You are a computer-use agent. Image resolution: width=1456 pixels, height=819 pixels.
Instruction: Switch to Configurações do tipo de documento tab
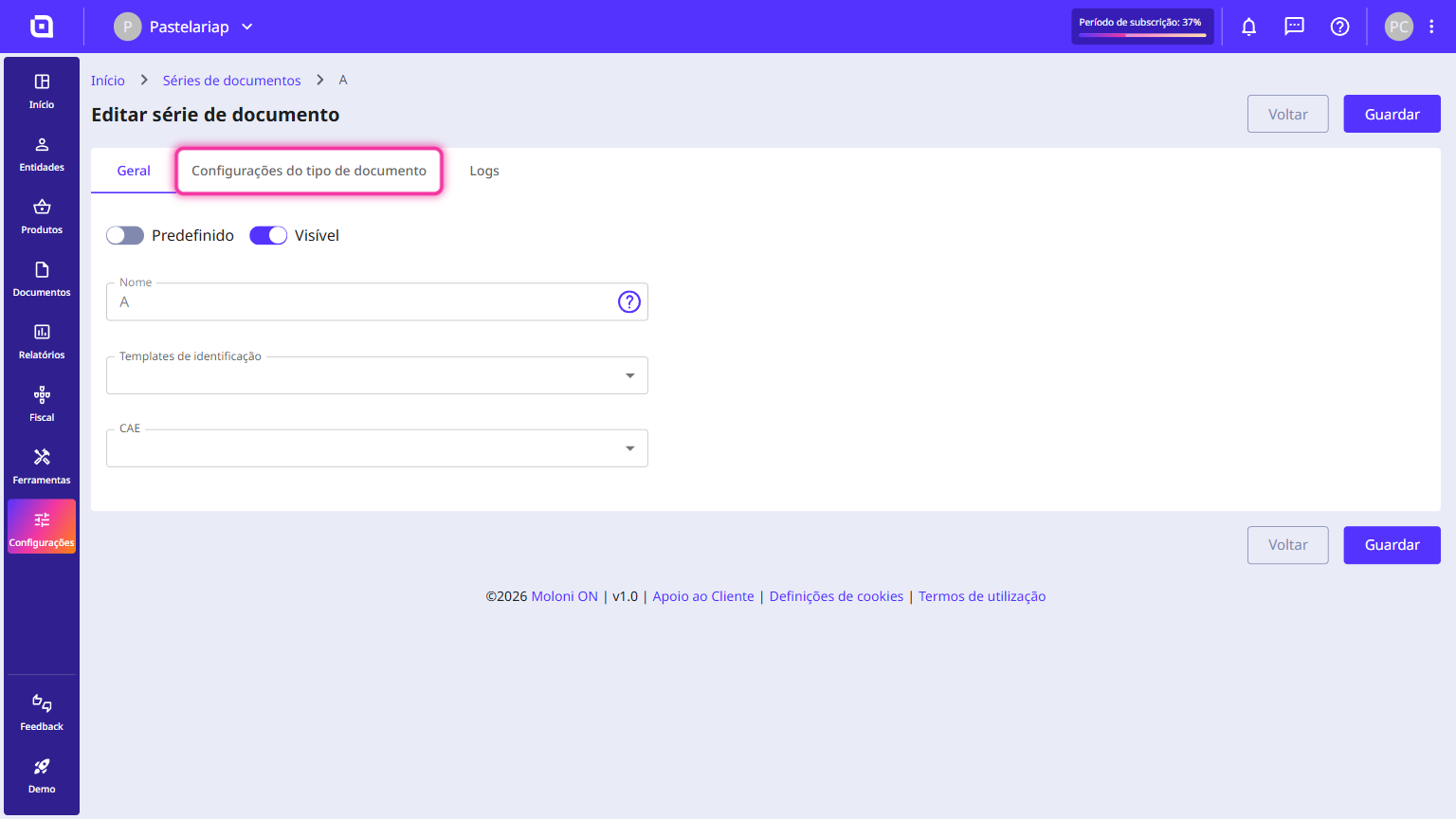[309, 171]
